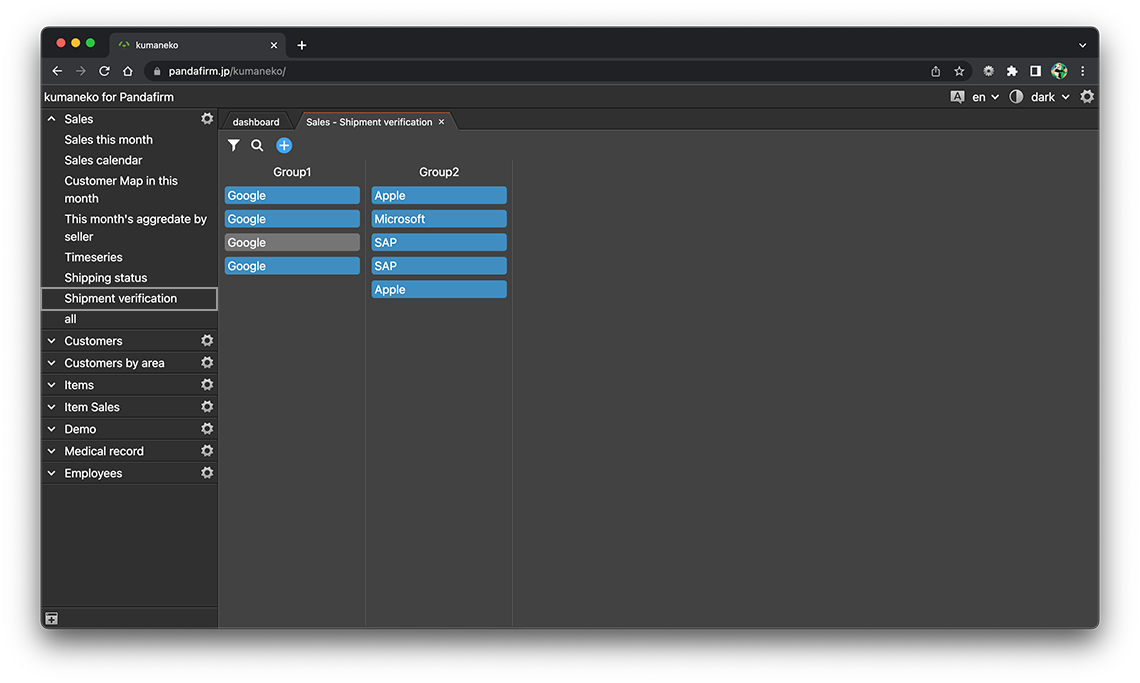Viewport: 1140px width, 683px height.
Task: Click the filter funnel icon
Action: [233, 146]
